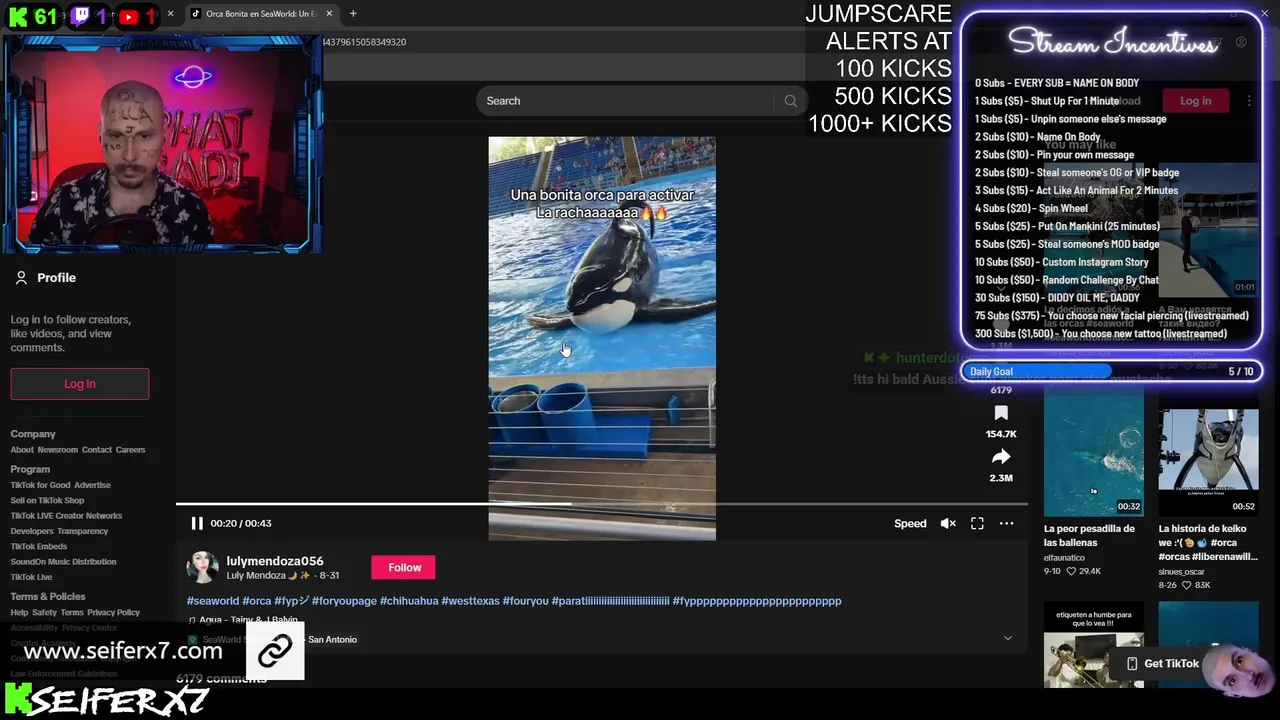This screenshot has width=1280, height=720.
Task: Open the Developers link
Action: (32, 531)
